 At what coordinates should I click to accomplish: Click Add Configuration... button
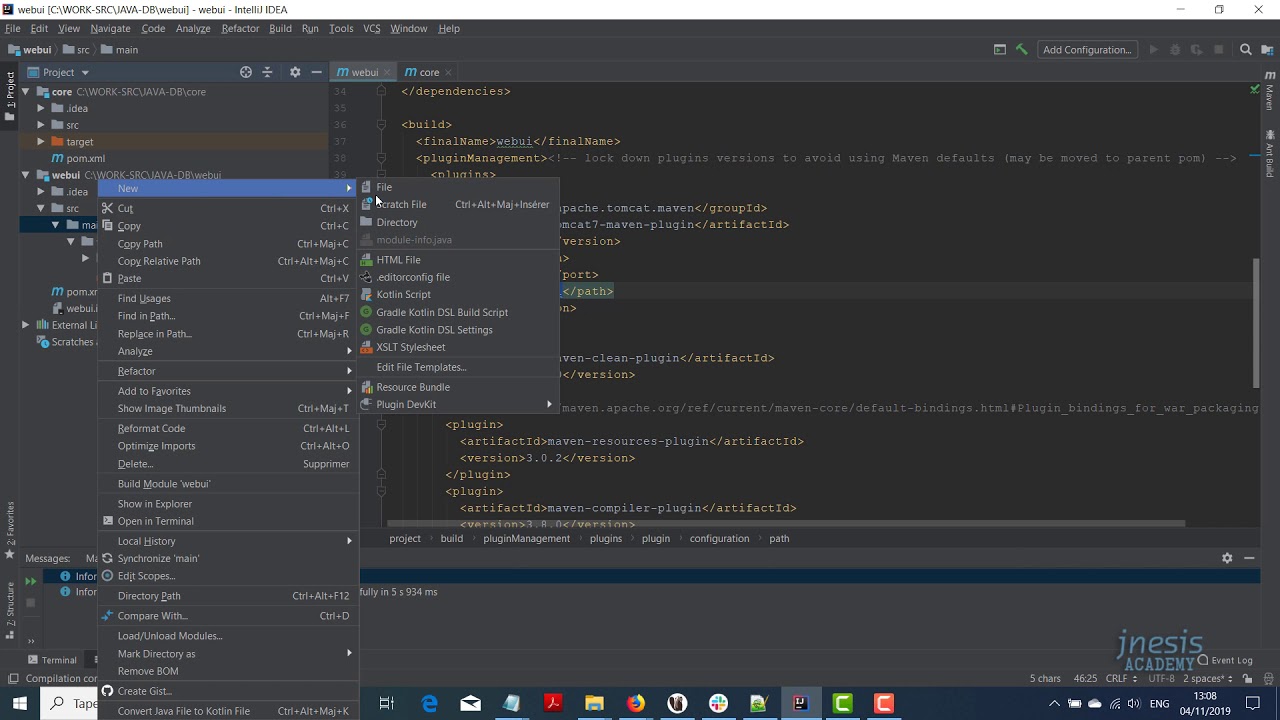[x=1087, y=49]
